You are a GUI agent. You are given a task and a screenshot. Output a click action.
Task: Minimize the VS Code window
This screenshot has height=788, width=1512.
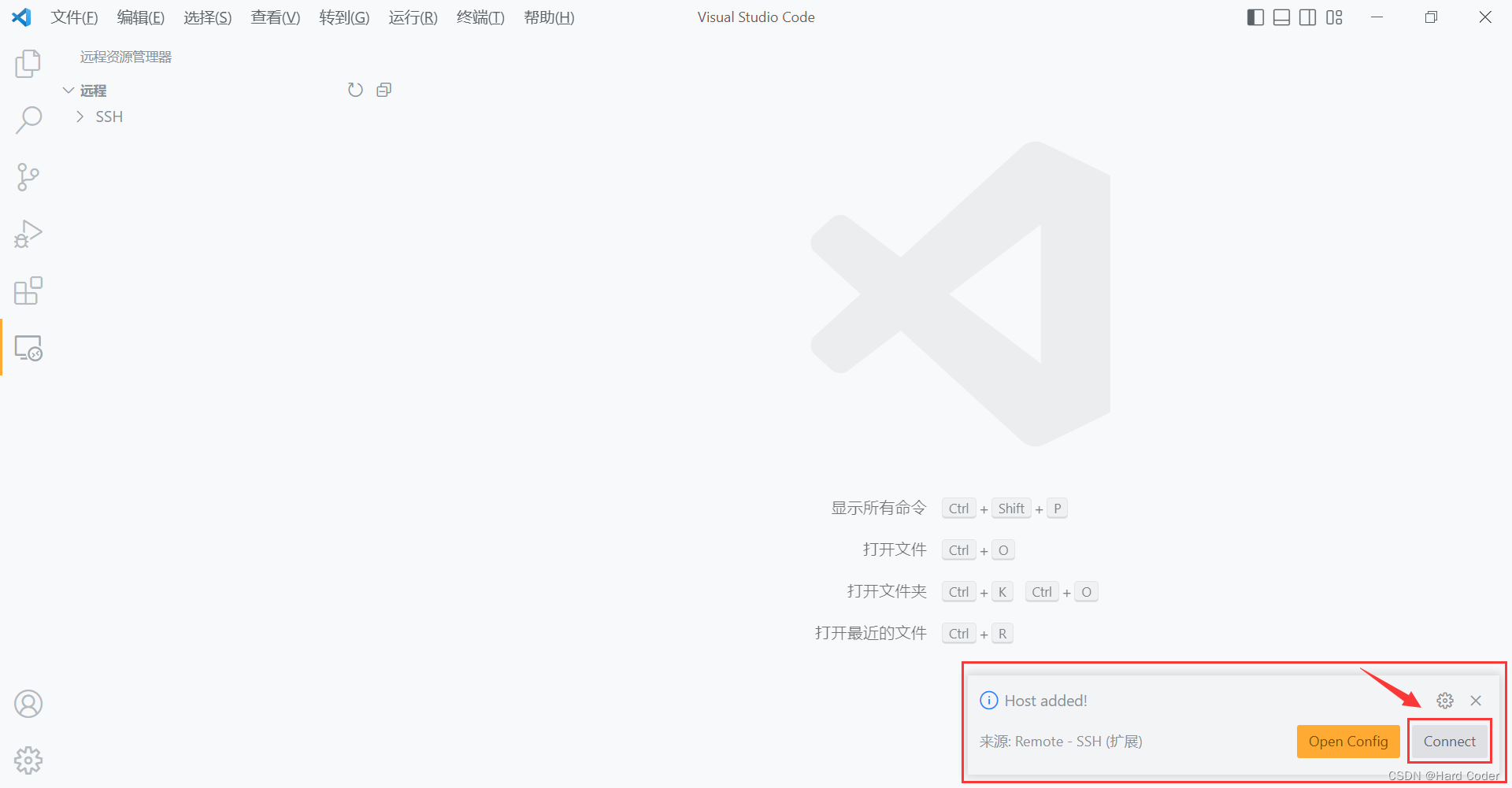(1377, 17)
